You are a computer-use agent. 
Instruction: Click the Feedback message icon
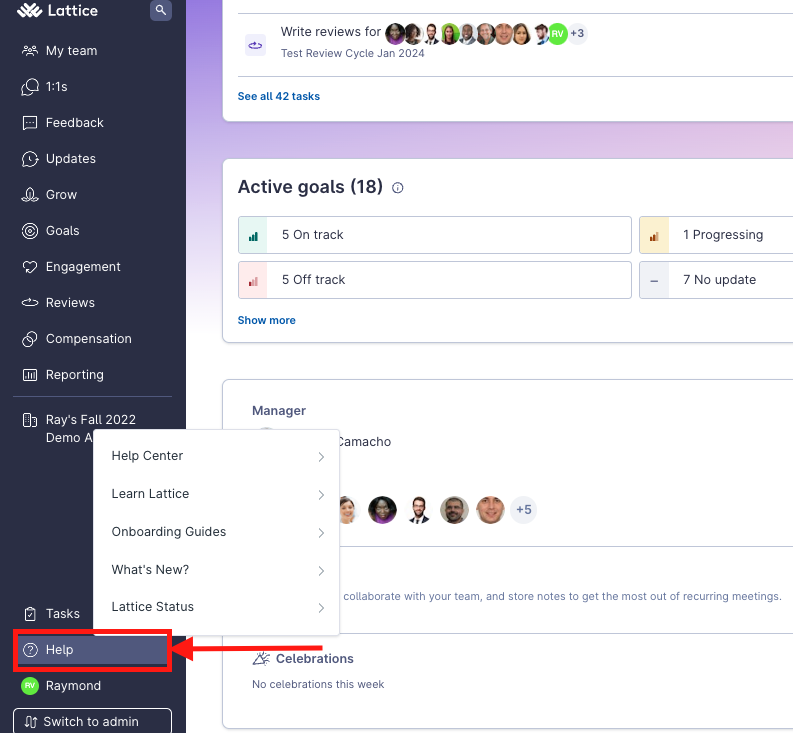coord(30,123)
